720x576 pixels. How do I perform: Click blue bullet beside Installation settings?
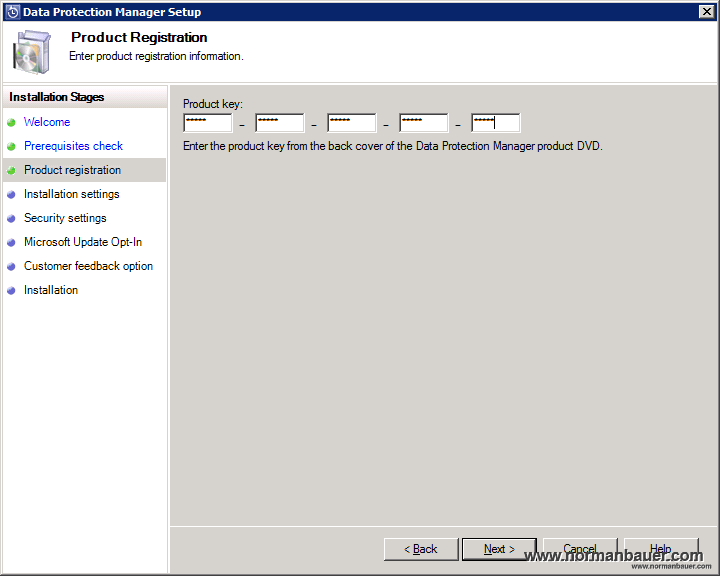point(11,194)
